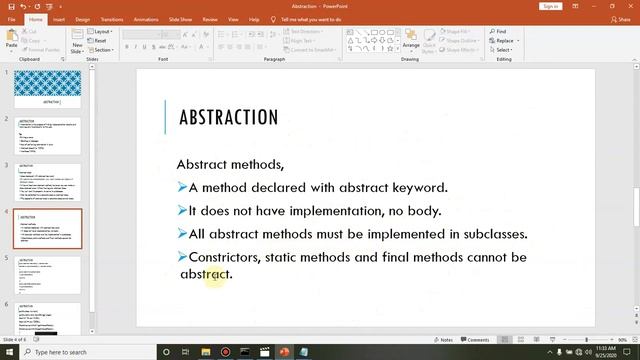Open the Transitions tab
The height and width of the screenshot is (360, 640).
point(112,20)
